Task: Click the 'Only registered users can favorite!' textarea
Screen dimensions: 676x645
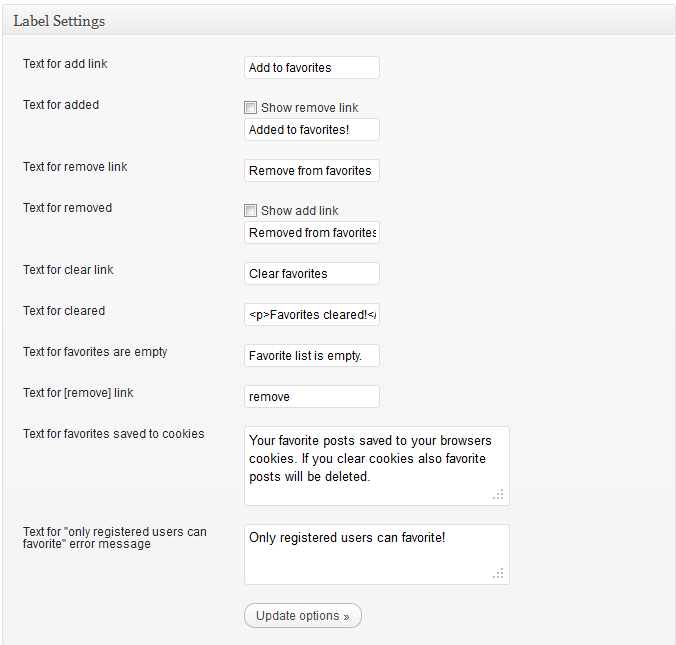Action: pos(375,554)
